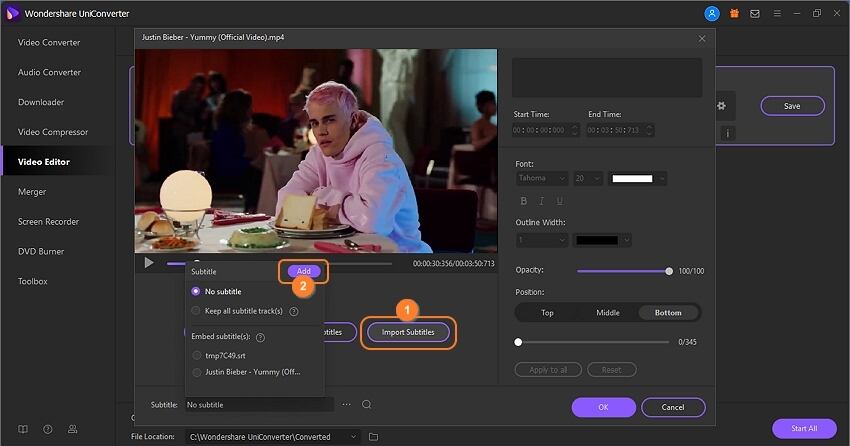
Task: Open the Tahoma font family dropdown
Action: [542, 178]
